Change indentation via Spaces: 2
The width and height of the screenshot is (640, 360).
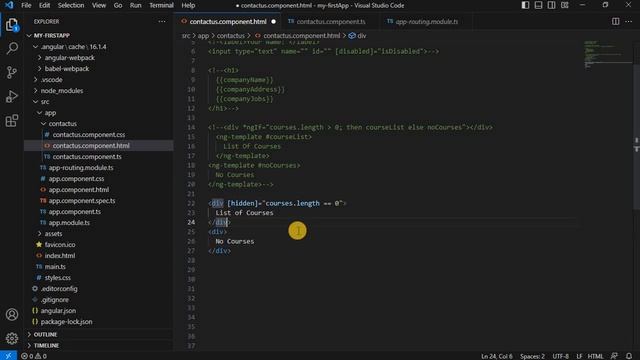click(x=532, y=356)
